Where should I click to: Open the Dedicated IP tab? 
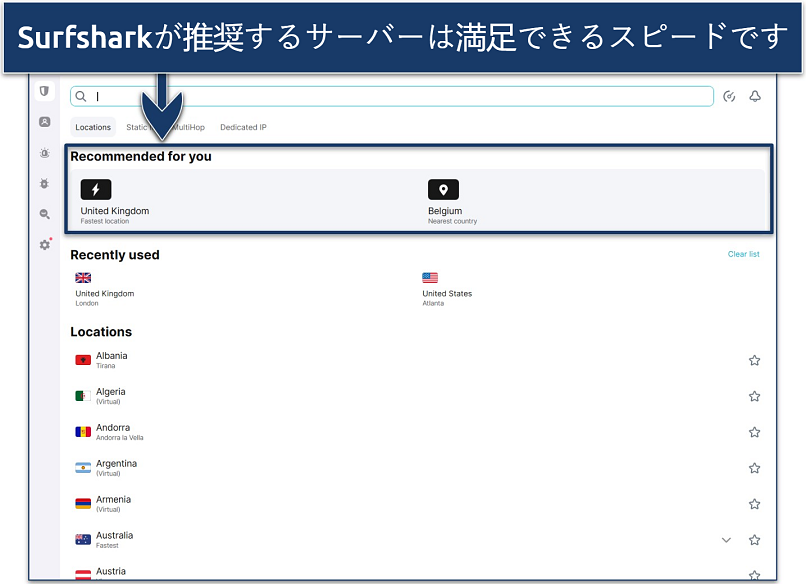click(x=243, y=127)
